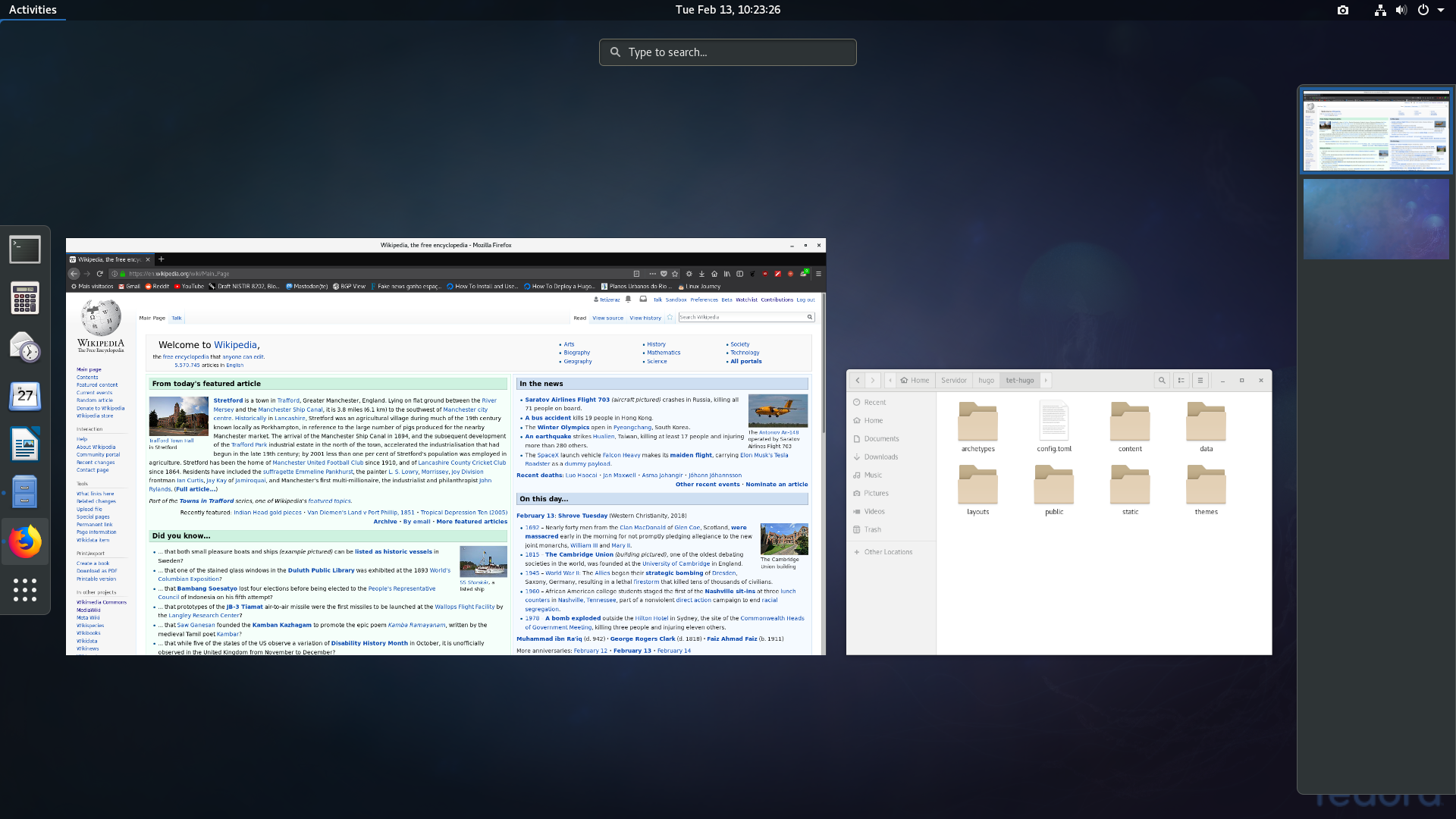Toggle the sidebar panel in Firefox toolbar
Viewport: 1456px width, 819px height.
click(x=740, y=274)
